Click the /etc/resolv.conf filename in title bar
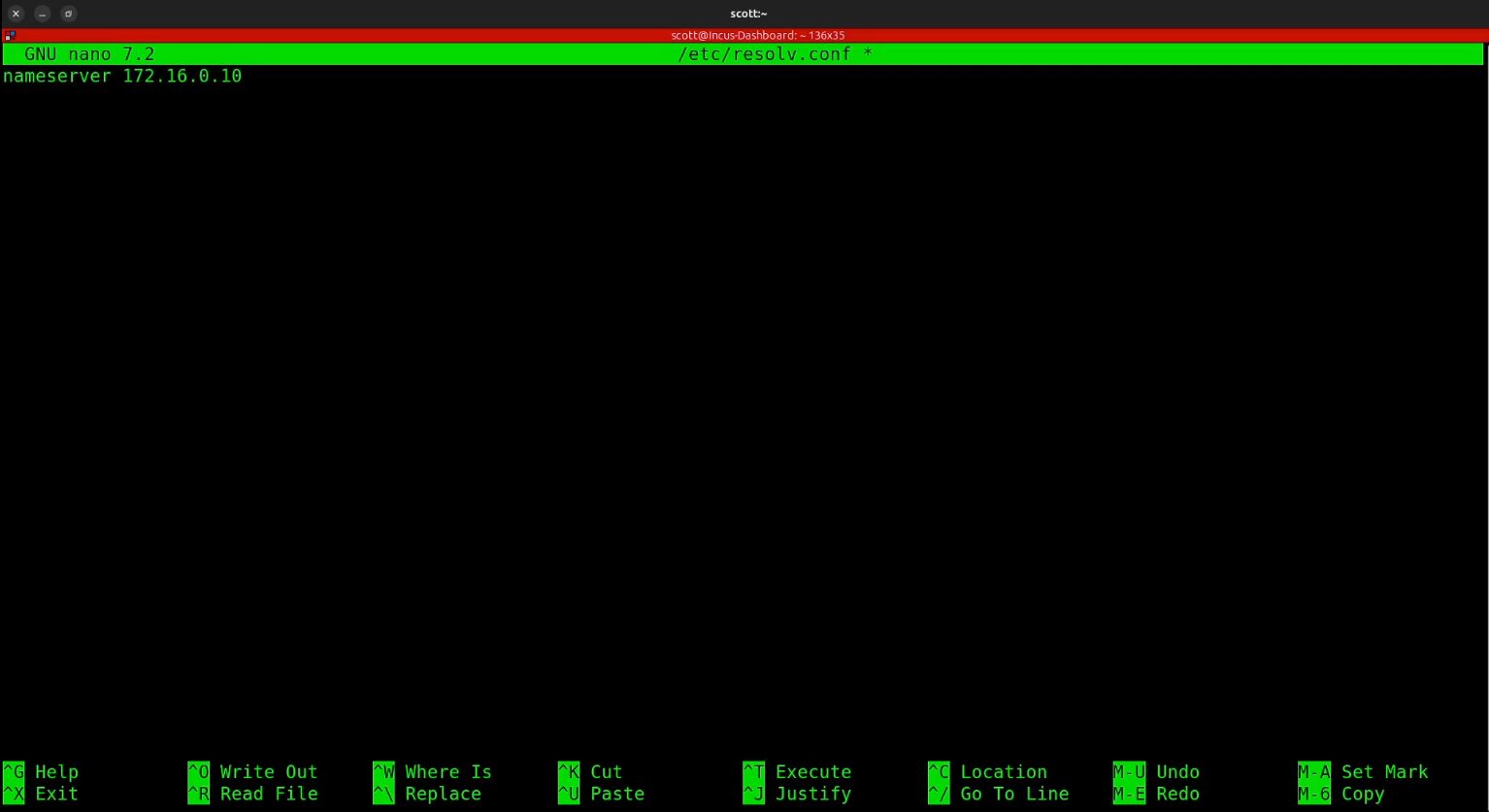 765,54
